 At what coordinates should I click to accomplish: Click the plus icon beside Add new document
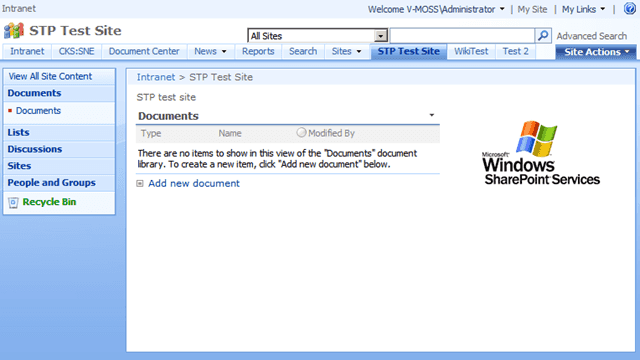pos(140,184)
